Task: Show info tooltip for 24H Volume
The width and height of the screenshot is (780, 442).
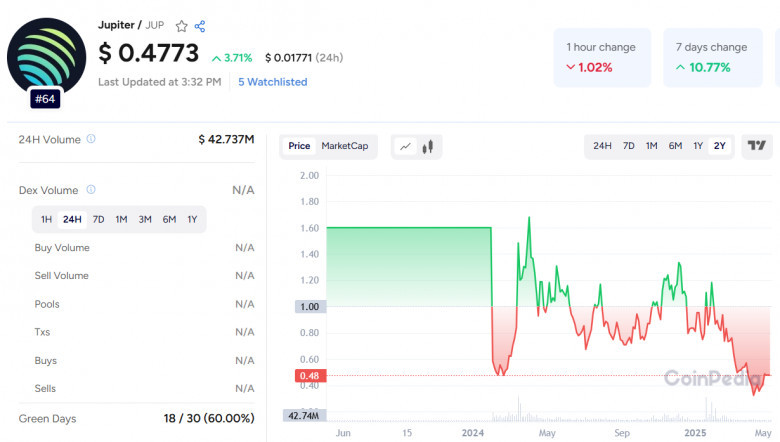Action: coord(91,139)
